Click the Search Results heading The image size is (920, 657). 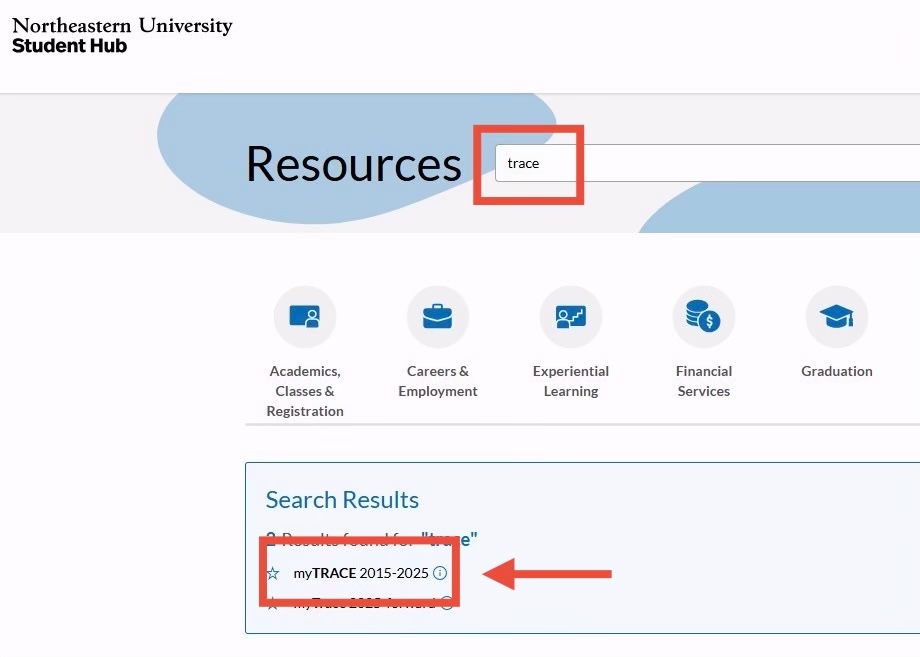342,500
